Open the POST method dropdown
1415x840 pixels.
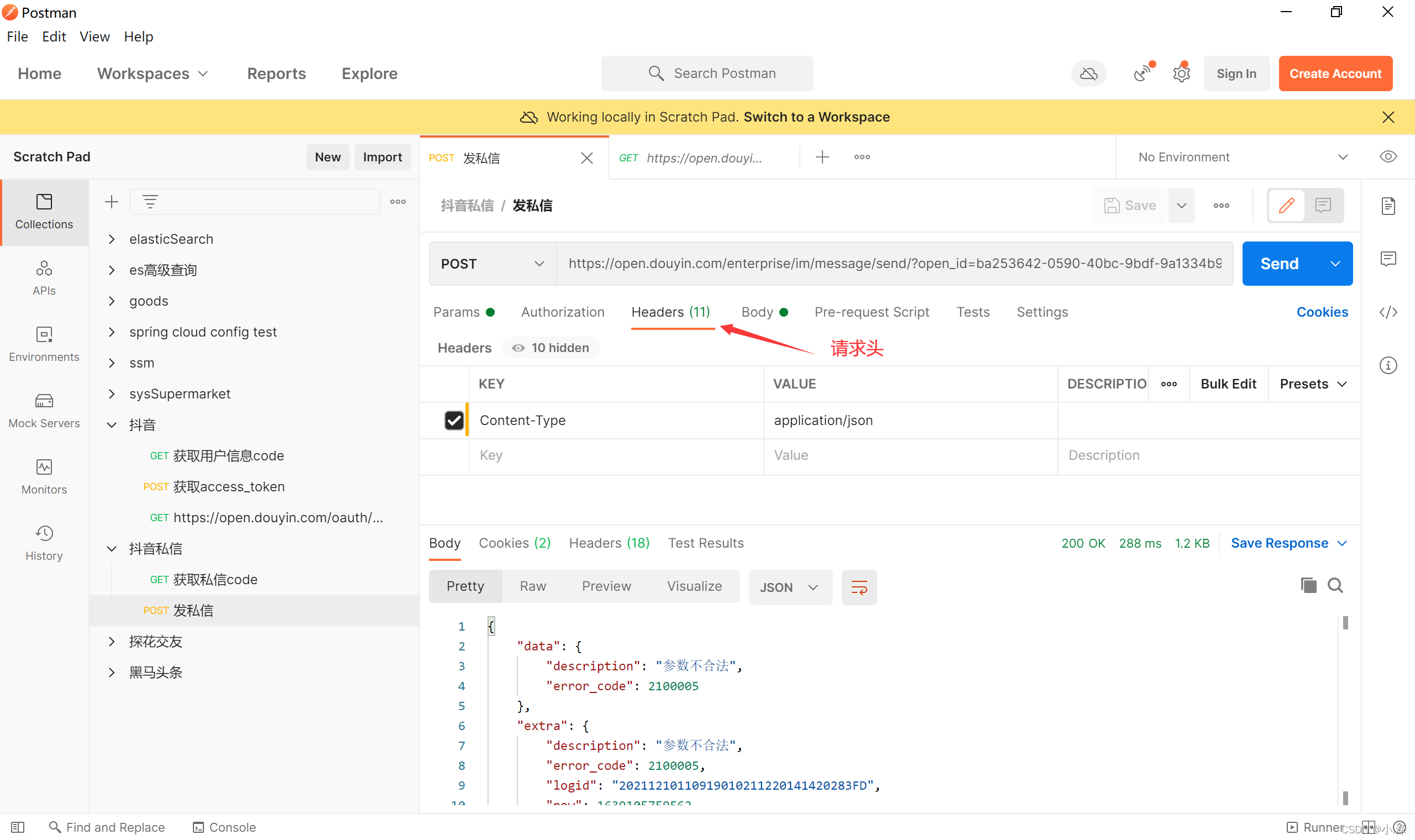point(492,264)
